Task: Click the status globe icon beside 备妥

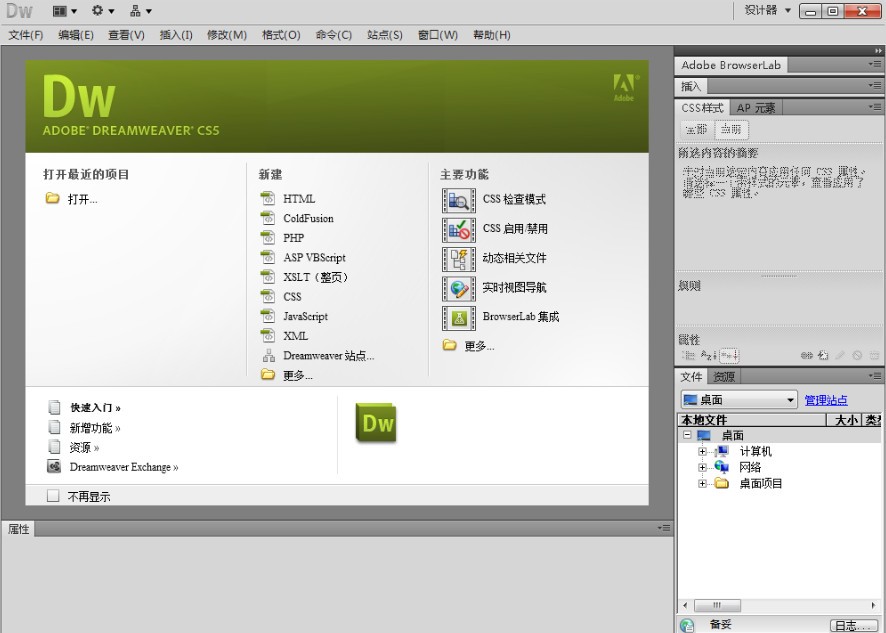Action: pos(687,625)
